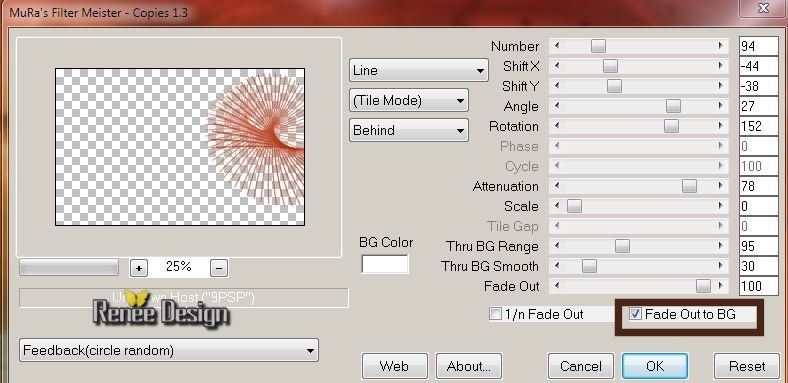The image size is (788, 383).
Task: Click the Cancel button
Action: 580,366
